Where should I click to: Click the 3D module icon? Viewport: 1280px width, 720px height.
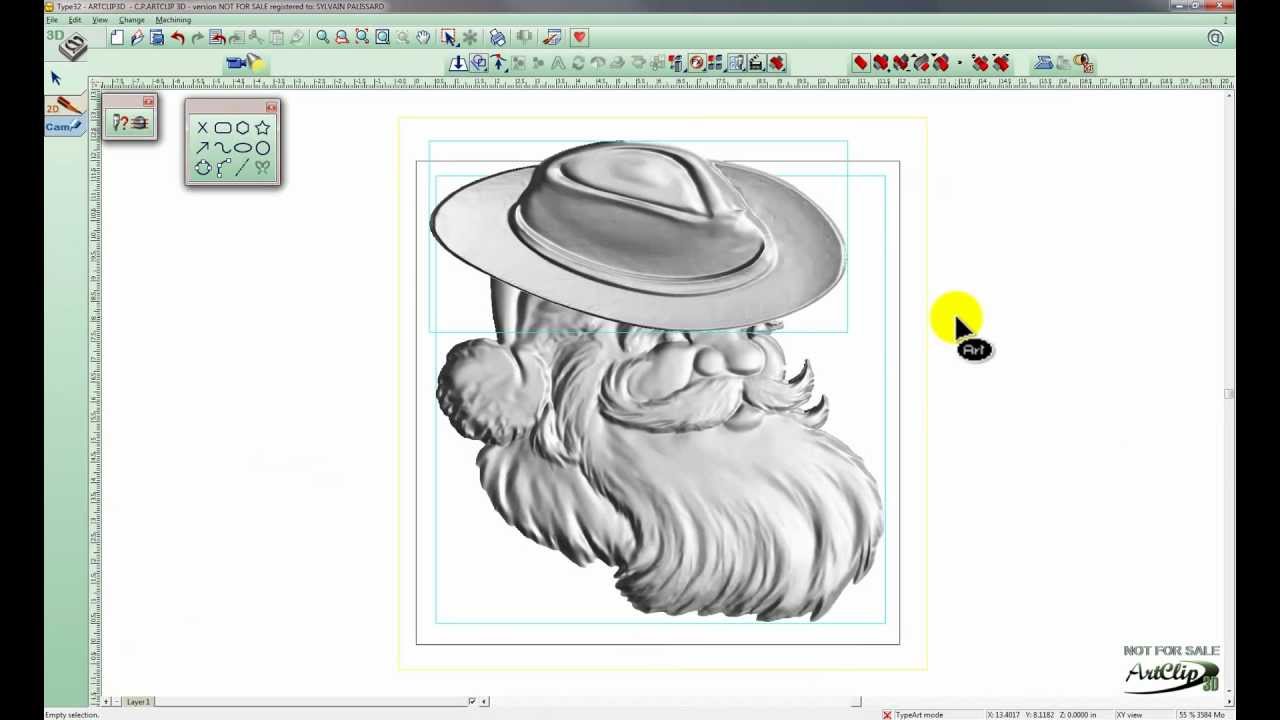67,43
